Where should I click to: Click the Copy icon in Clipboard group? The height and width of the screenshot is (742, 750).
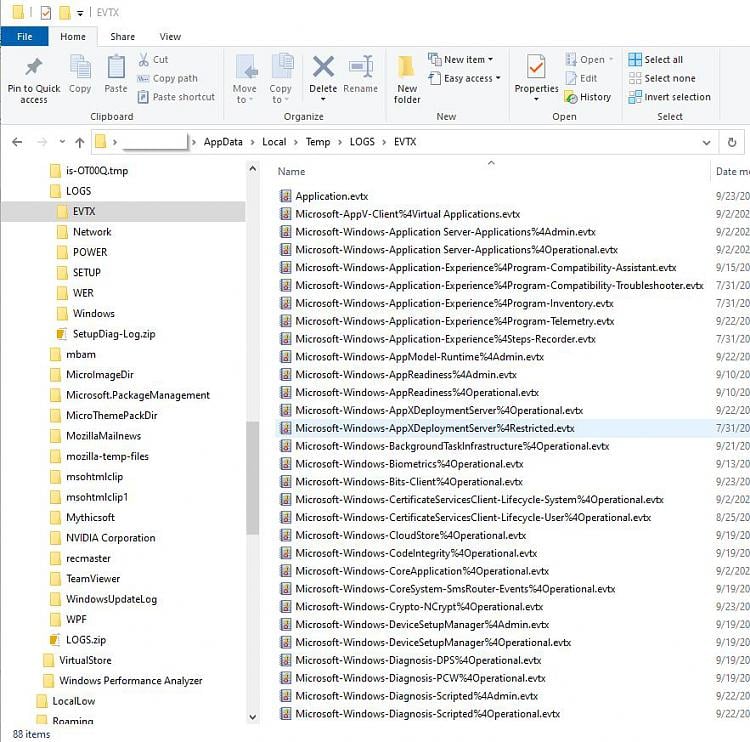80,67
